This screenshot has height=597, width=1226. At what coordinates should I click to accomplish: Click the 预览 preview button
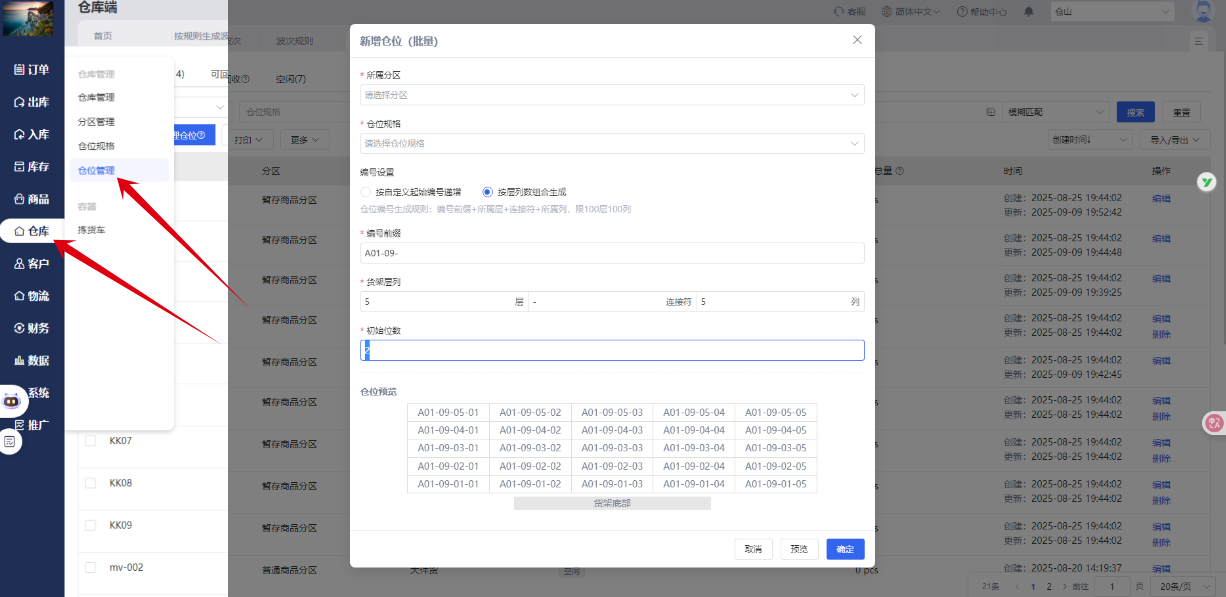(x=799, y=549)
